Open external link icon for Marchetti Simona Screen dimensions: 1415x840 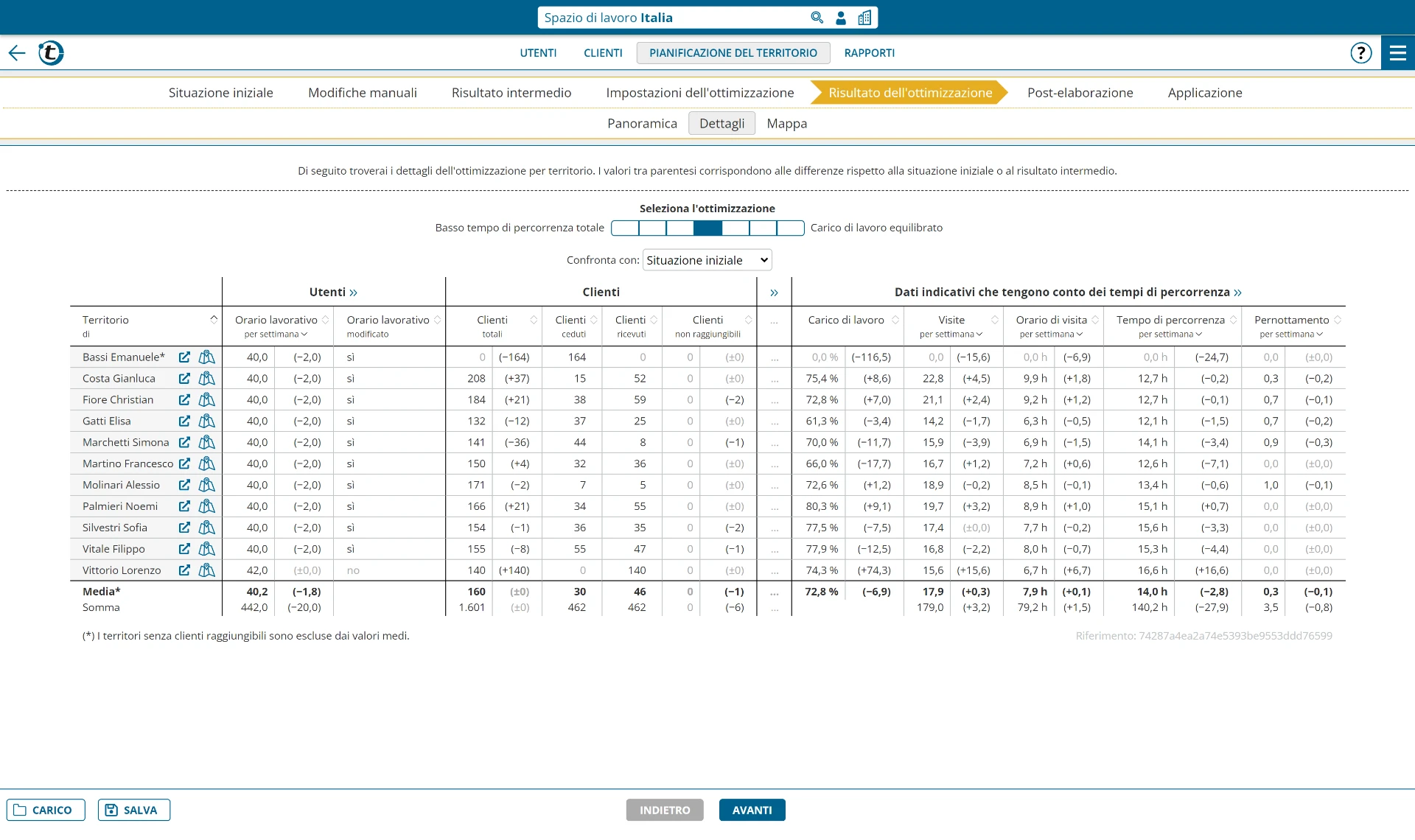pos(184,443)
